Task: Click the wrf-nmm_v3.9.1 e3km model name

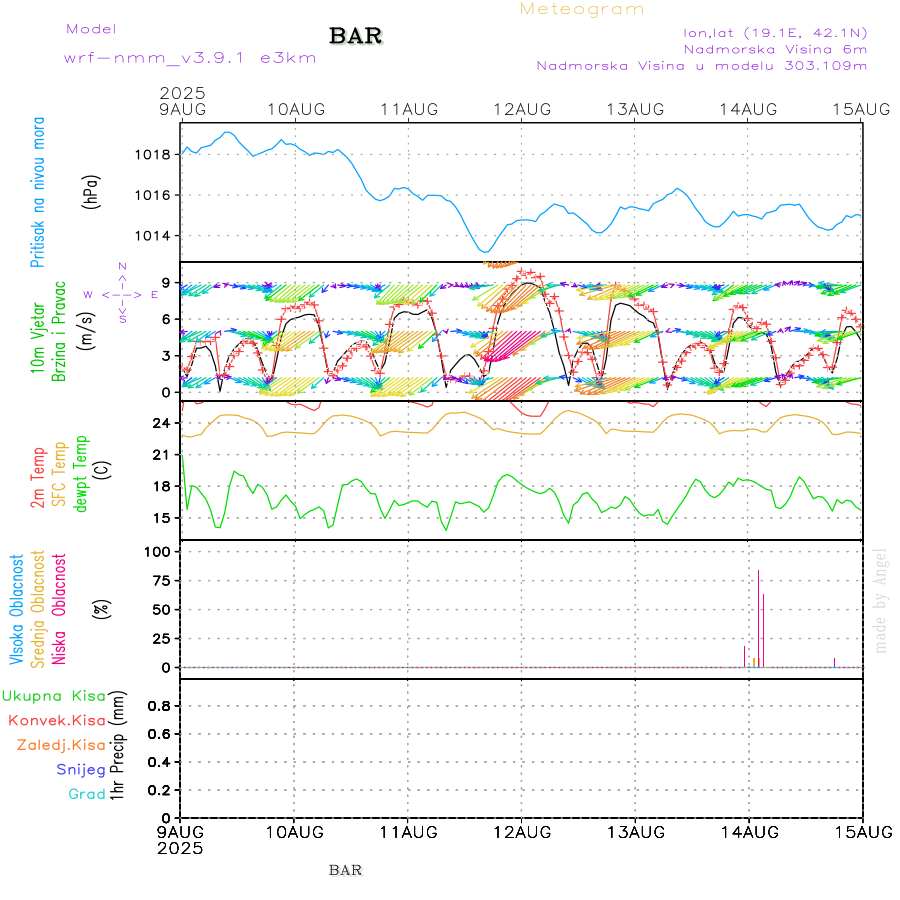Action: tap(190, 57)
